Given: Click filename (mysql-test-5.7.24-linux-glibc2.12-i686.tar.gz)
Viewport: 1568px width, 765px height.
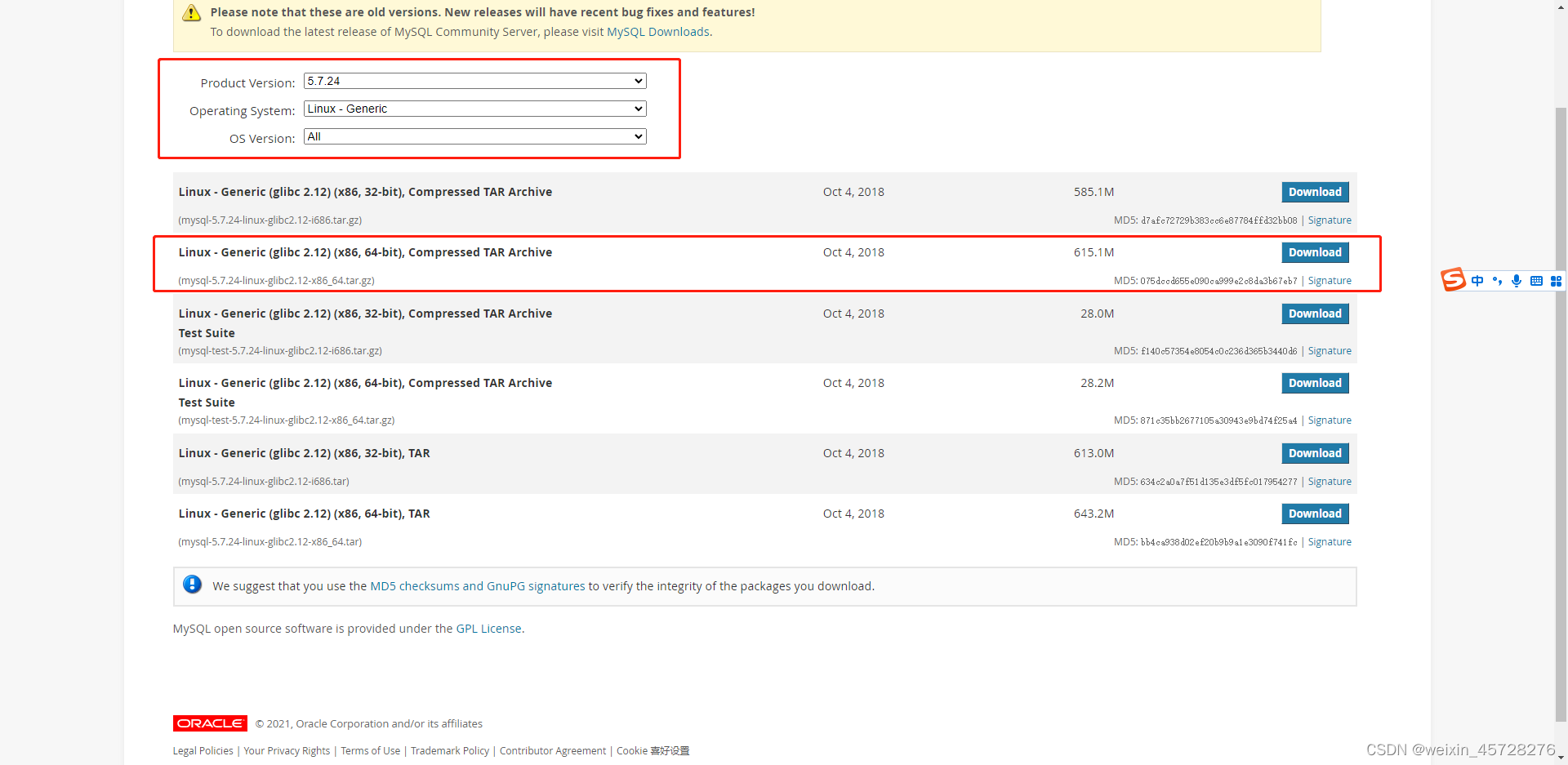Looking at the screenshot, I should coord(280,351).
